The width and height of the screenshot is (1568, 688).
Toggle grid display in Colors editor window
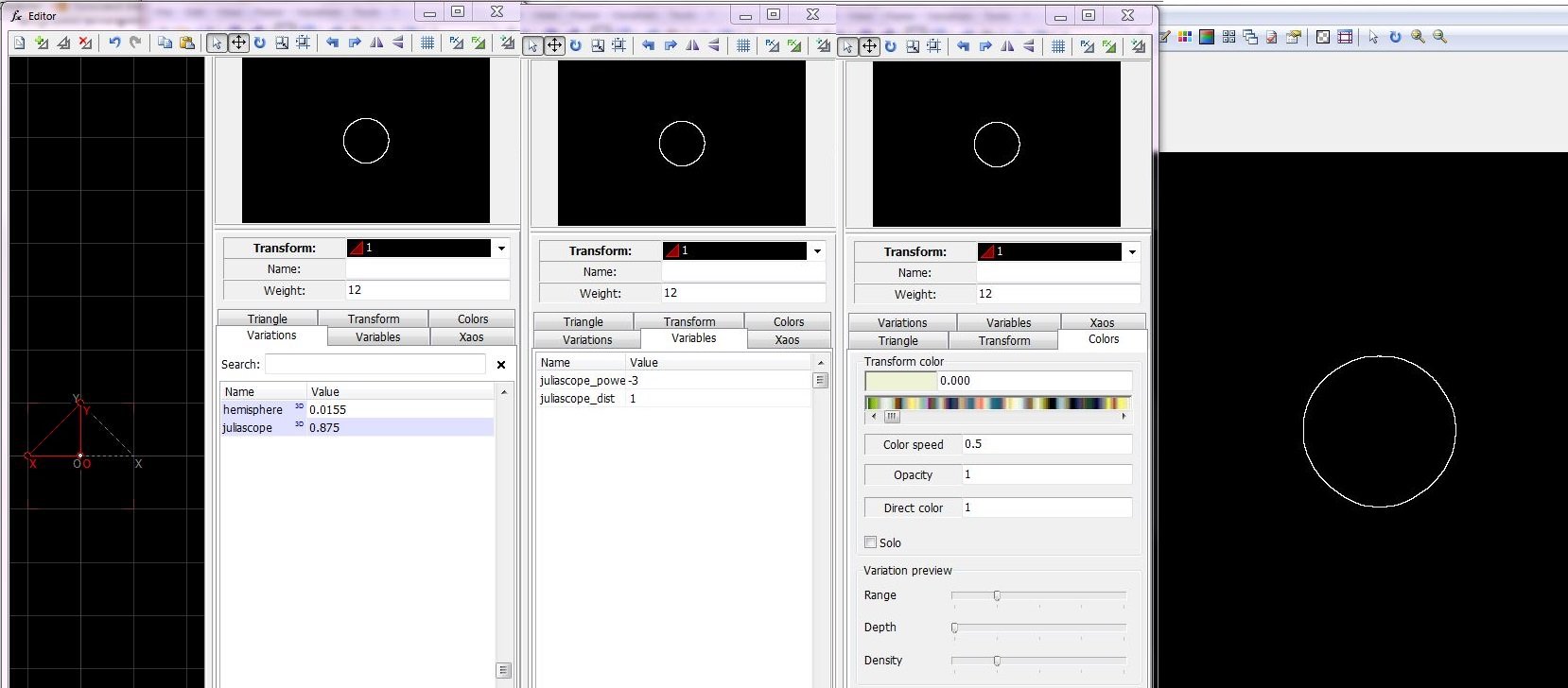(1058, 46)
